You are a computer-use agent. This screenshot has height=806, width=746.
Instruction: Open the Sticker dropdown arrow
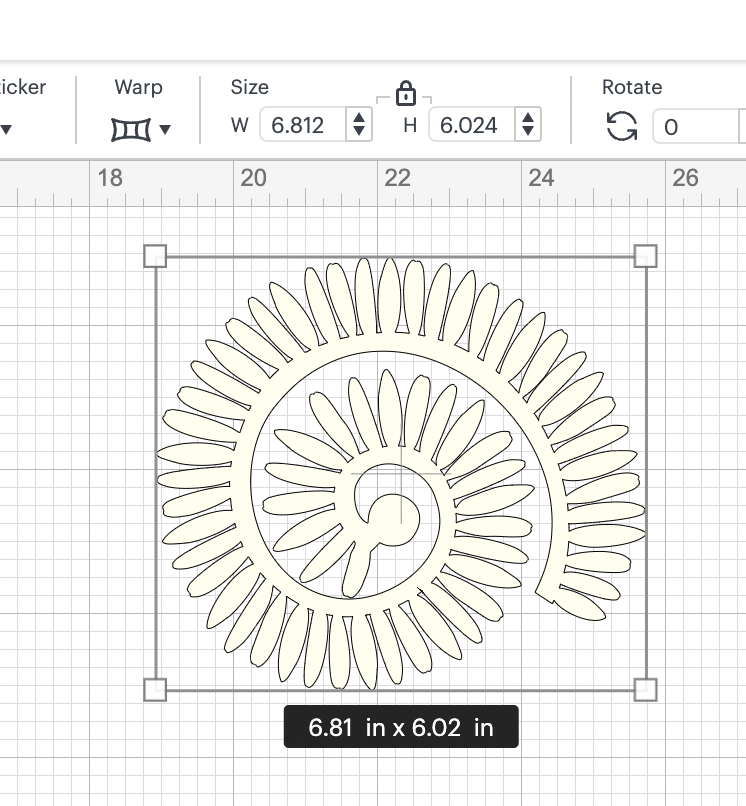(6, 129)
